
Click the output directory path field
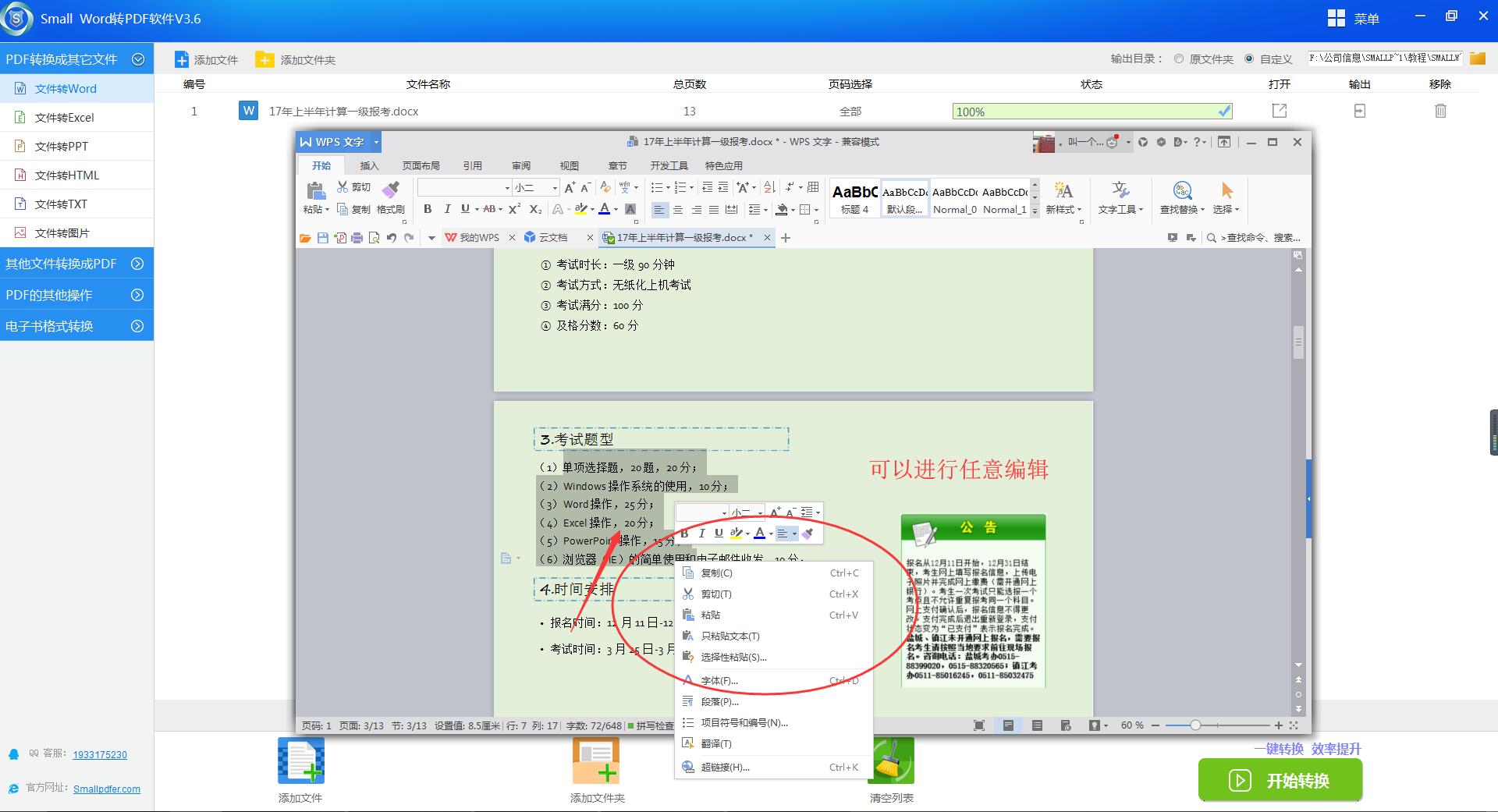(x=1385, y=58)
